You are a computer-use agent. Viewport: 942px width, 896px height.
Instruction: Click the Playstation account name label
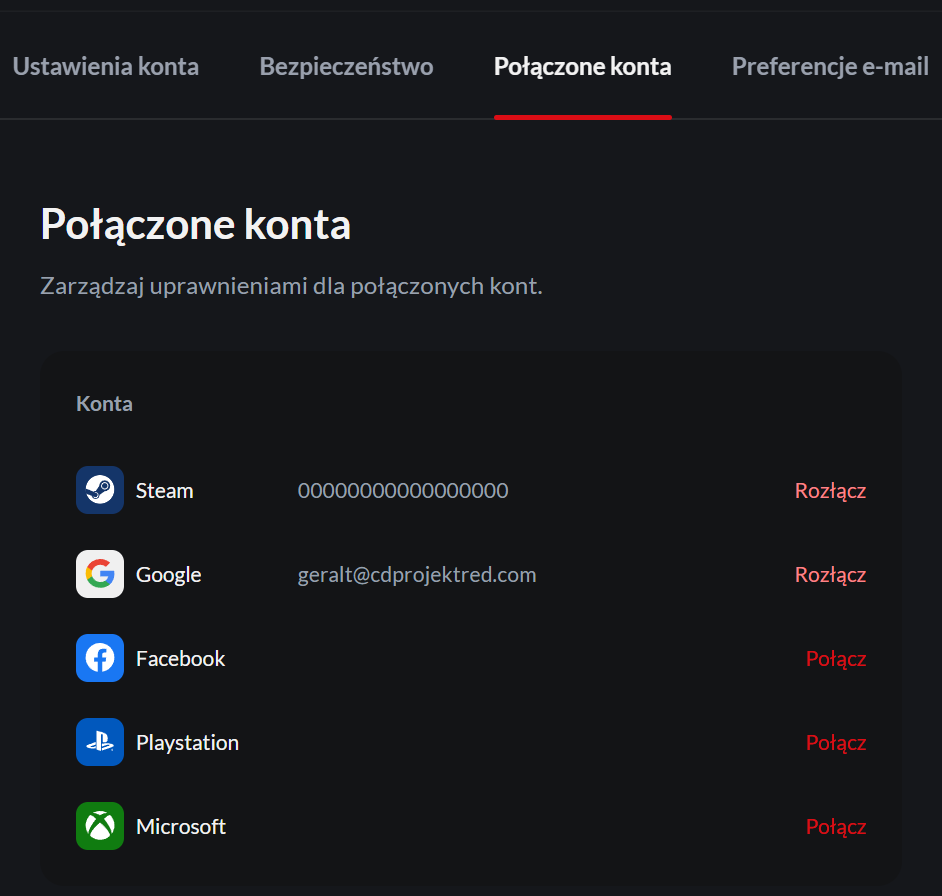click(187, 743)
